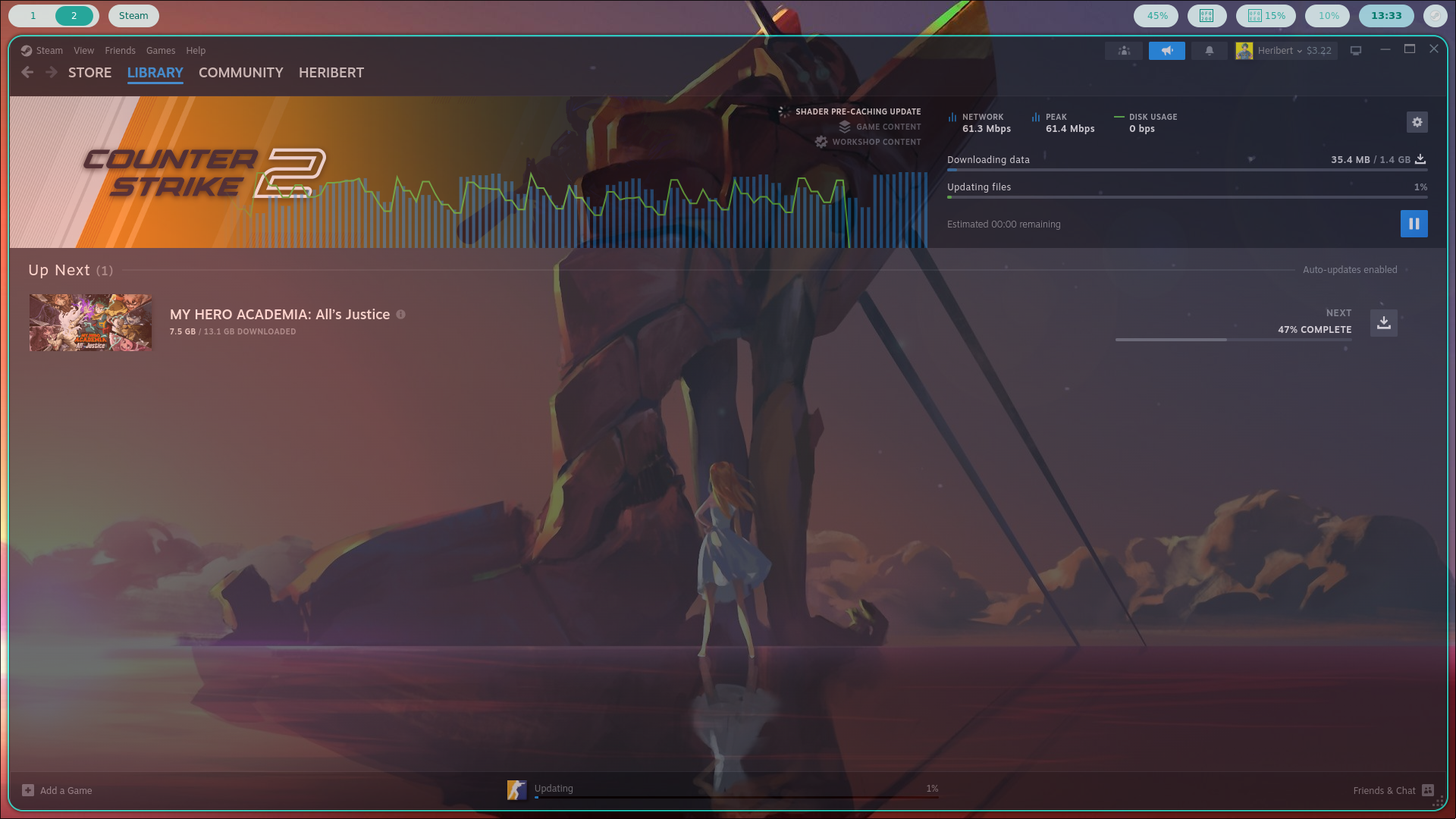Click the Disk Usage 0 bps reading
This screenshot has height=819, width=1456.
[1142, 129]
